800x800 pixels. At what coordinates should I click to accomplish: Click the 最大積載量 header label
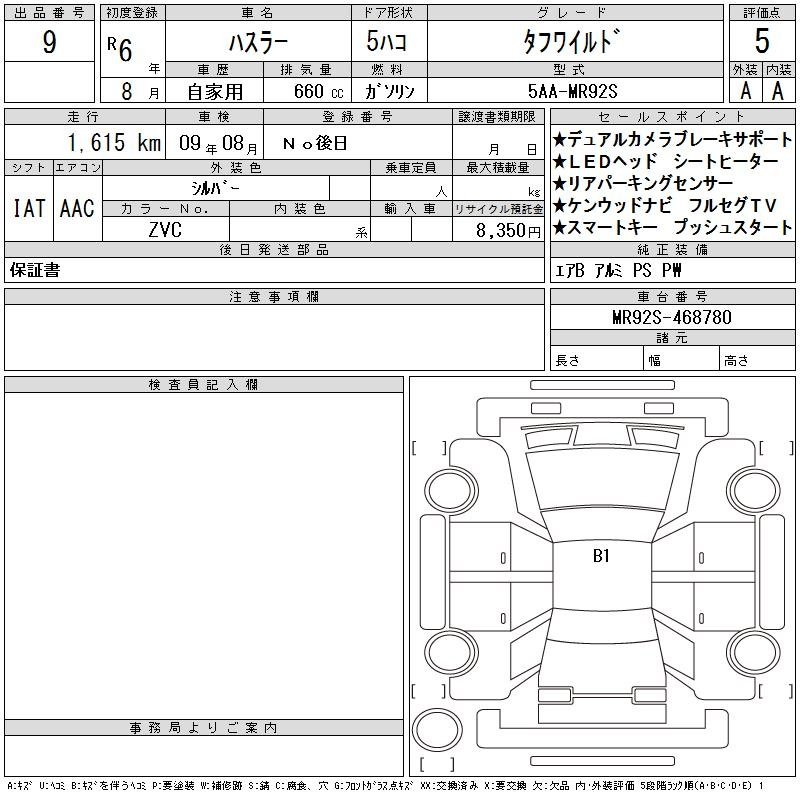pyautogui.click(x=498, y=168)
